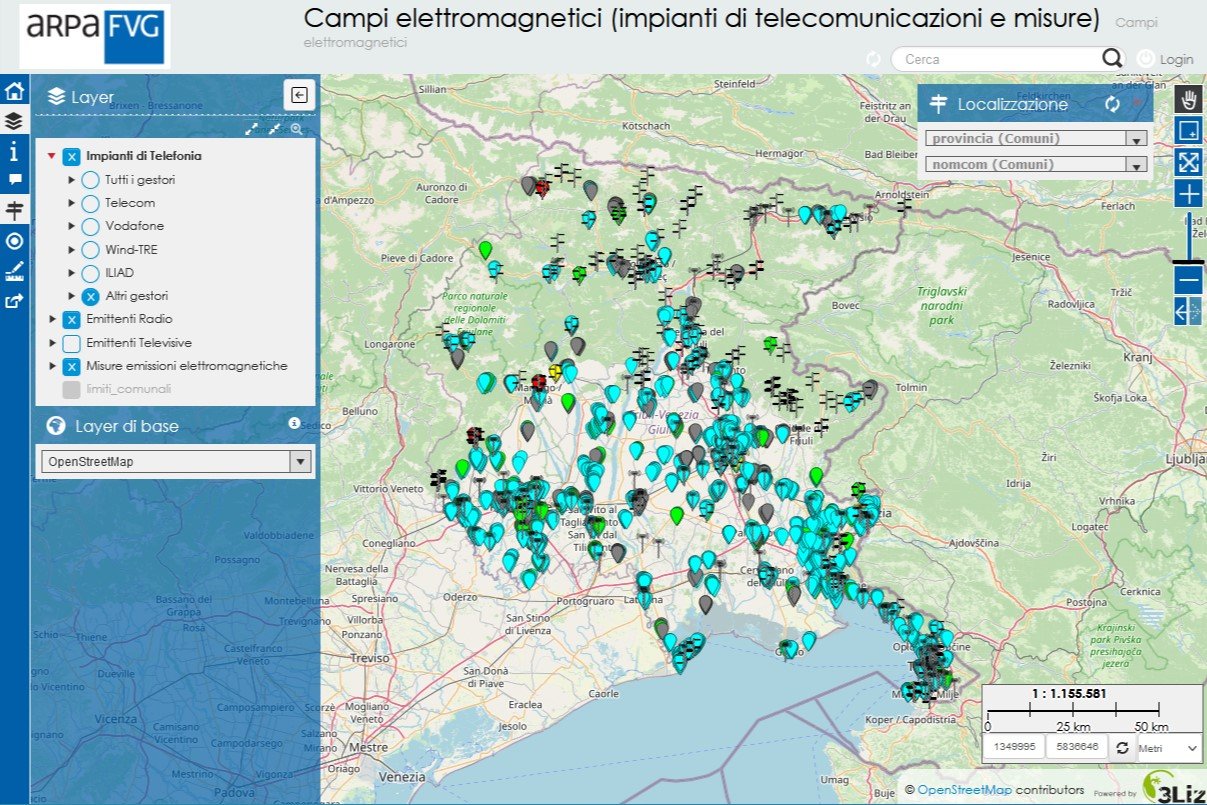The image size is (1207, 805).
Task: Expand the ILIAD legend arrow
Action: (x=72, y=273)
